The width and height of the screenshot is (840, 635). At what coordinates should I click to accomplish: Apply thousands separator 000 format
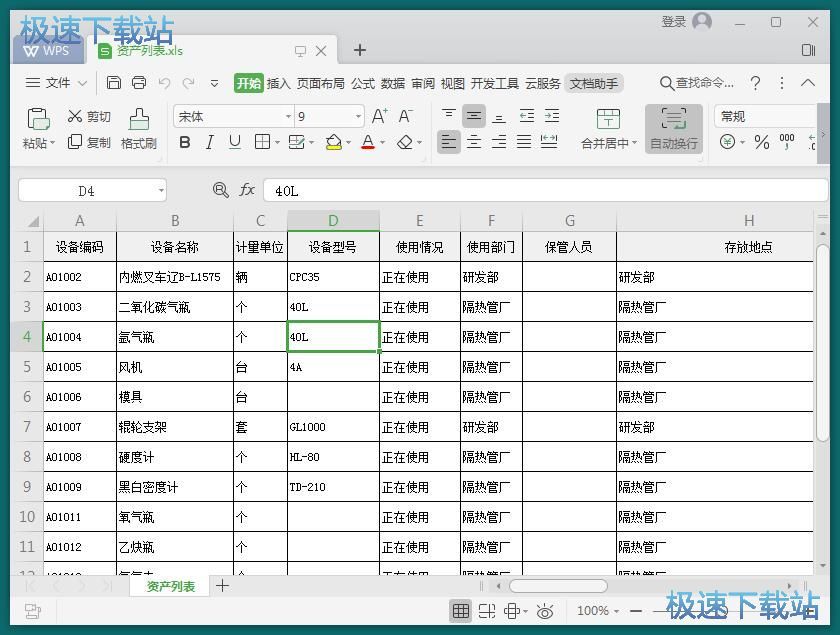point(786,141)
